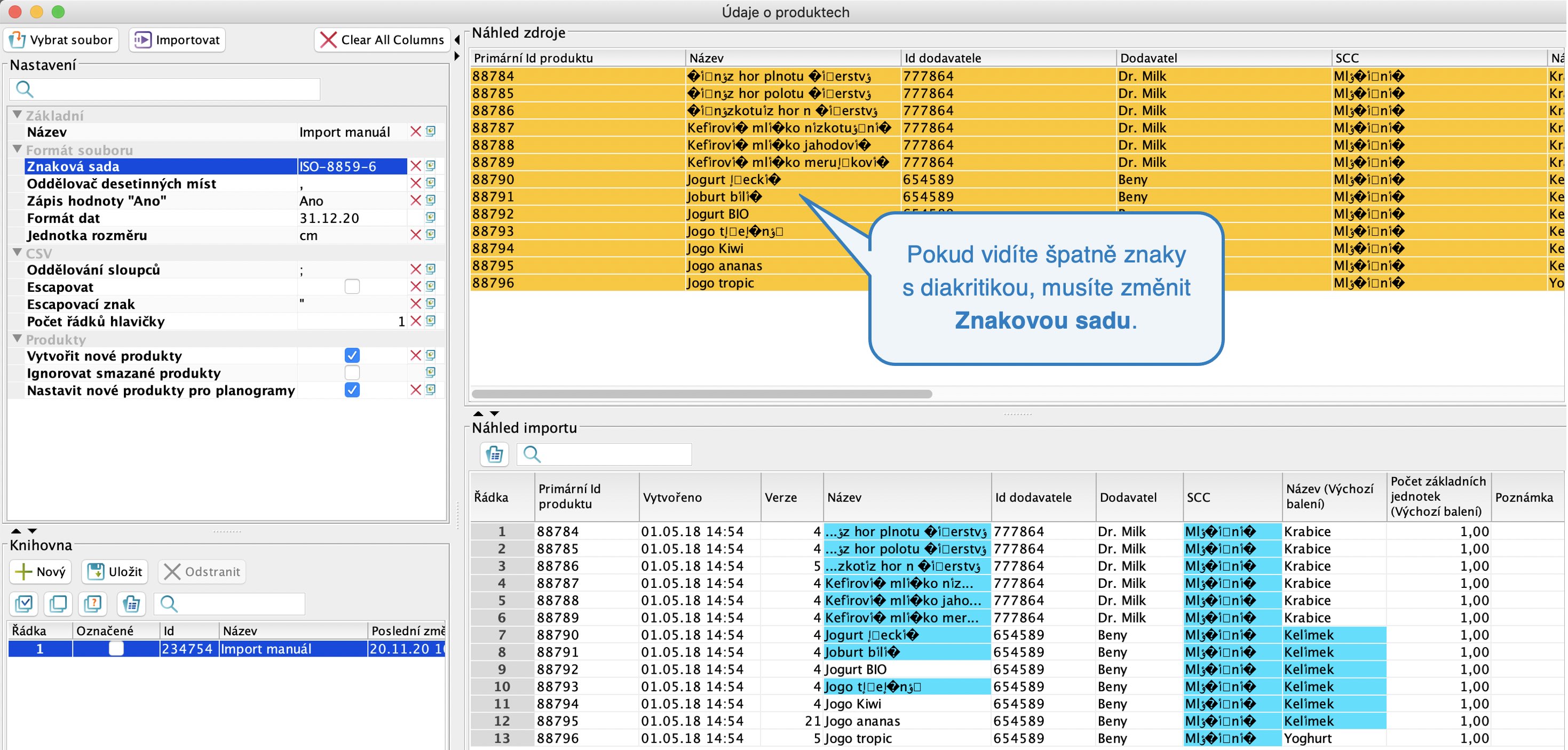Clear the Název setting with red X
The image size is (1568, 750).
pyautogui.click(x=416, y=131)
